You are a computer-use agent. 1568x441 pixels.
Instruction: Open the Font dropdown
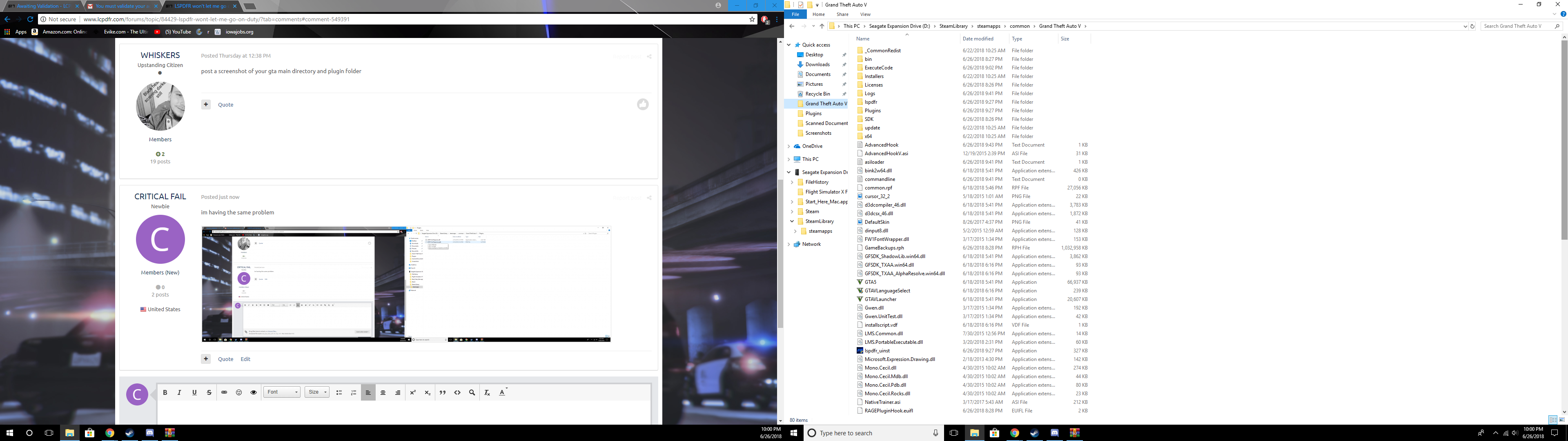pyautogui.click(x=283, y=392)
